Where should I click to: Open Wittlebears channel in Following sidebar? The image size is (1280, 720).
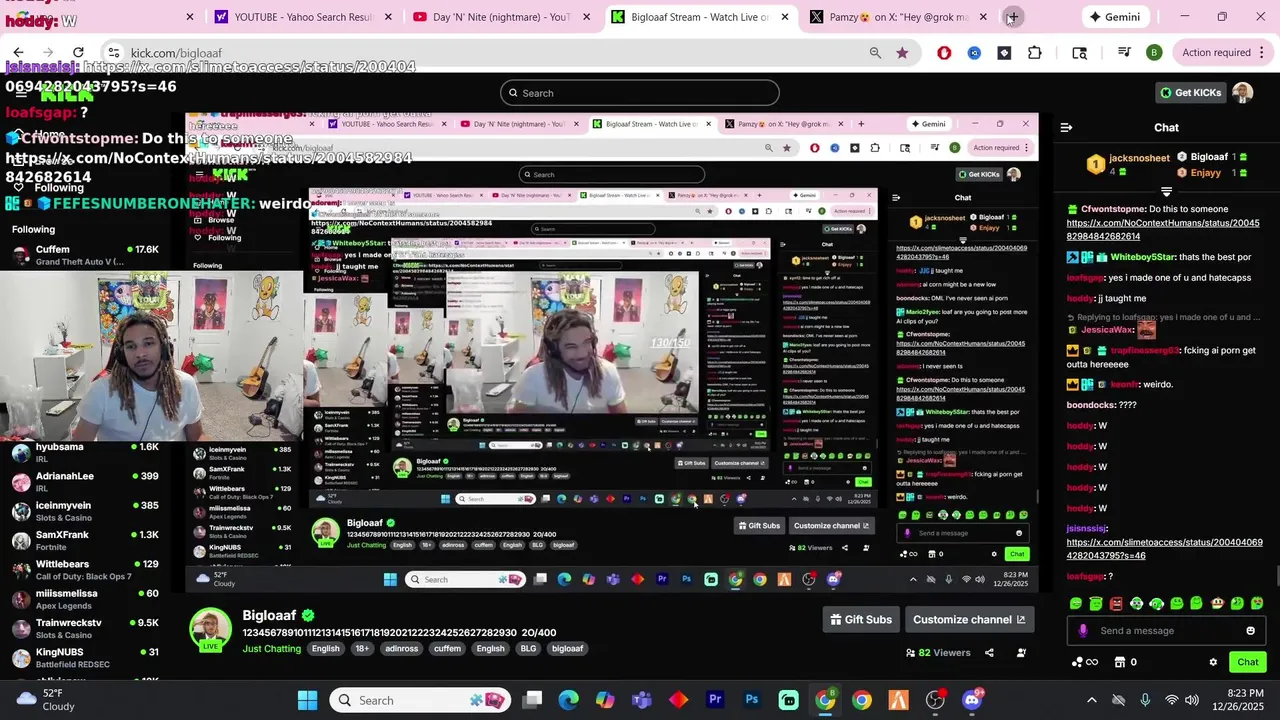(x=85, y=570)
